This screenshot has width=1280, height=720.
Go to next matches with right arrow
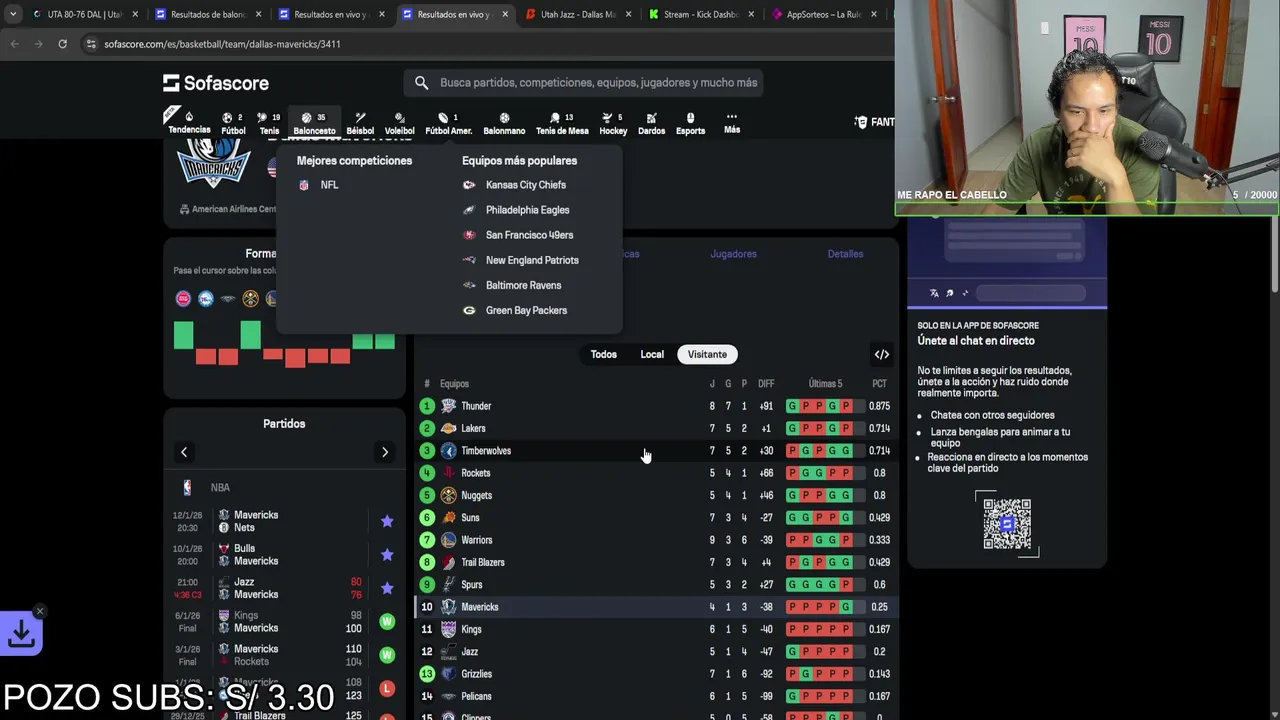click(385, 452)
